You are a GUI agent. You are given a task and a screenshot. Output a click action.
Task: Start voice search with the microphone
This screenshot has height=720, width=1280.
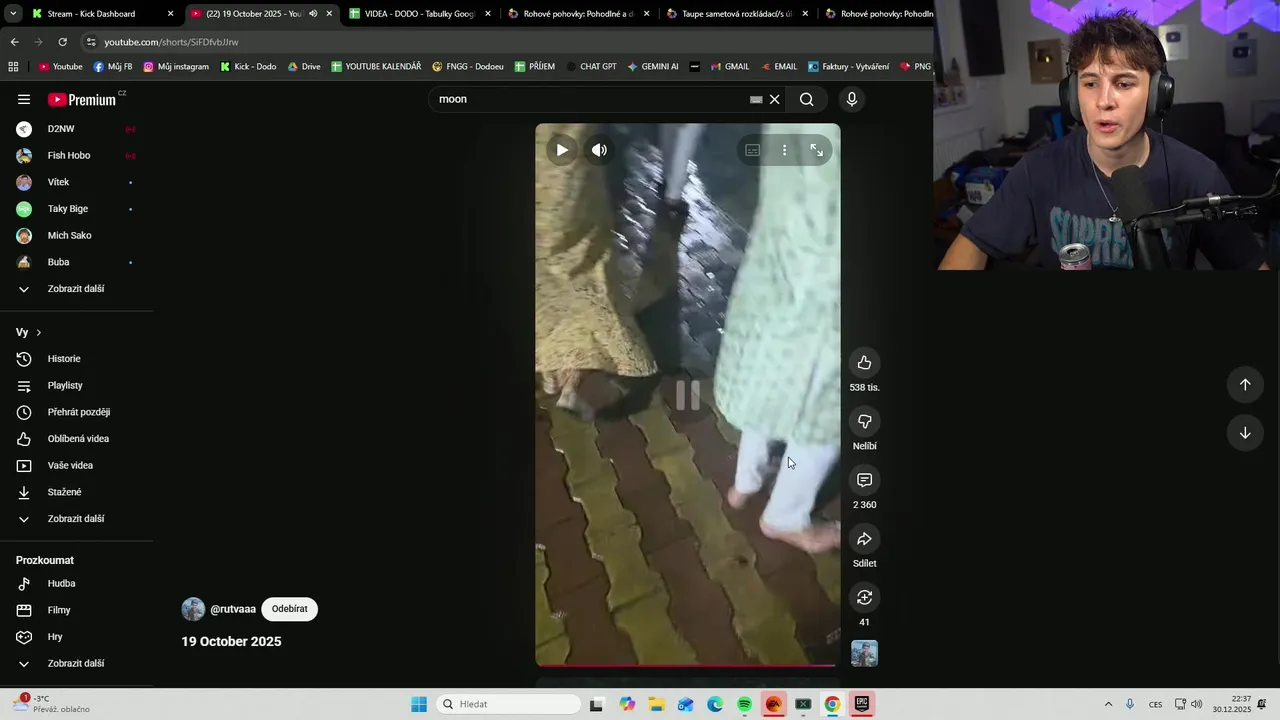[x=851, y=99]
